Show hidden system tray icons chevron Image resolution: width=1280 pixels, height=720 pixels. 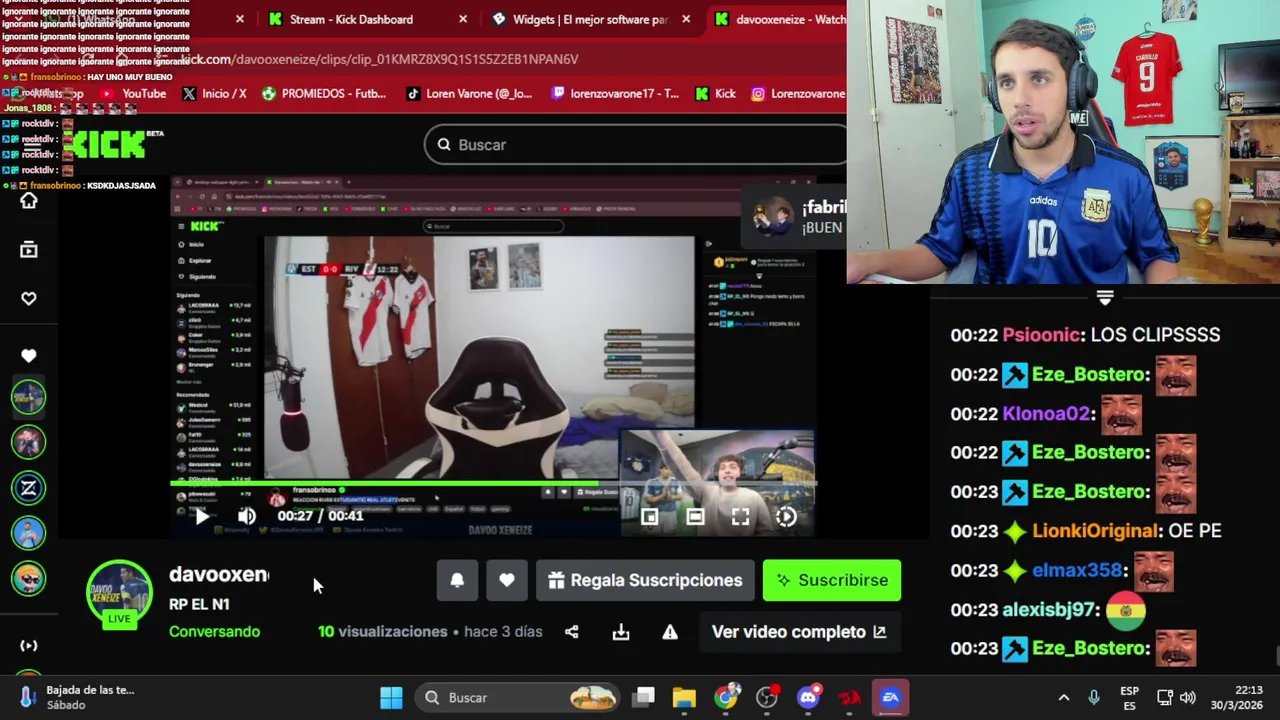click(x=1064, y=698)
